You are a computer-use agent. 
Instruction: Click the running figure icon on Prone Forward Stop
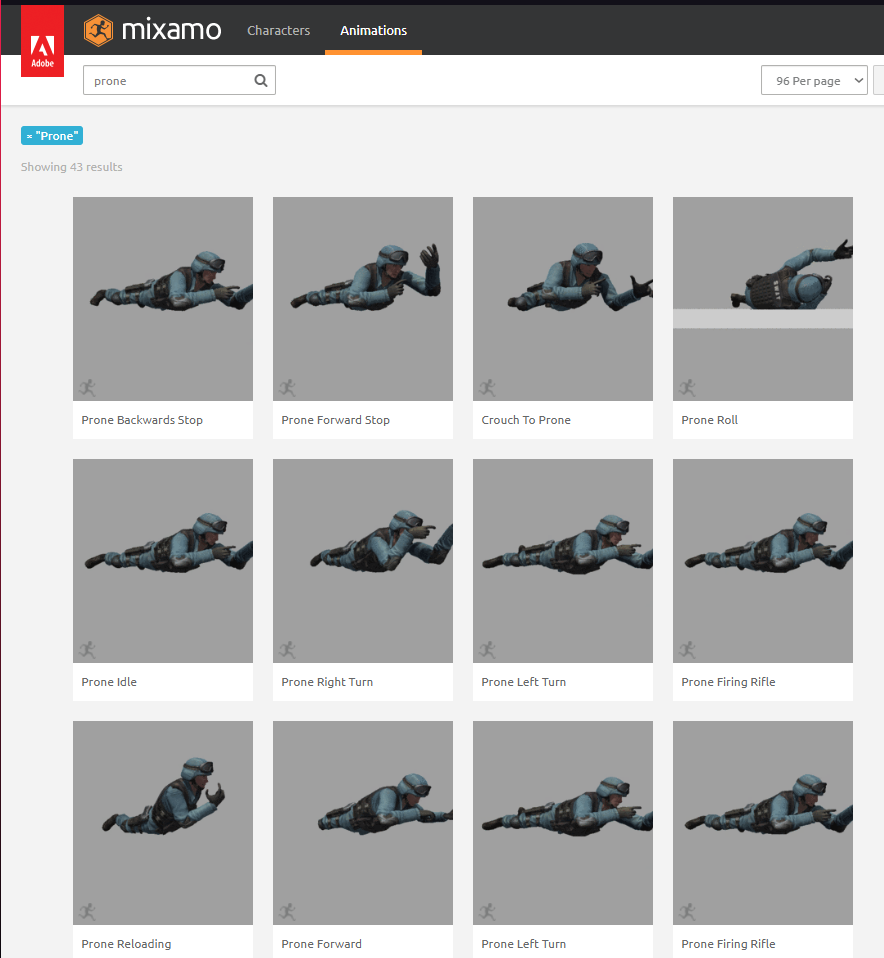coord(286,387)
